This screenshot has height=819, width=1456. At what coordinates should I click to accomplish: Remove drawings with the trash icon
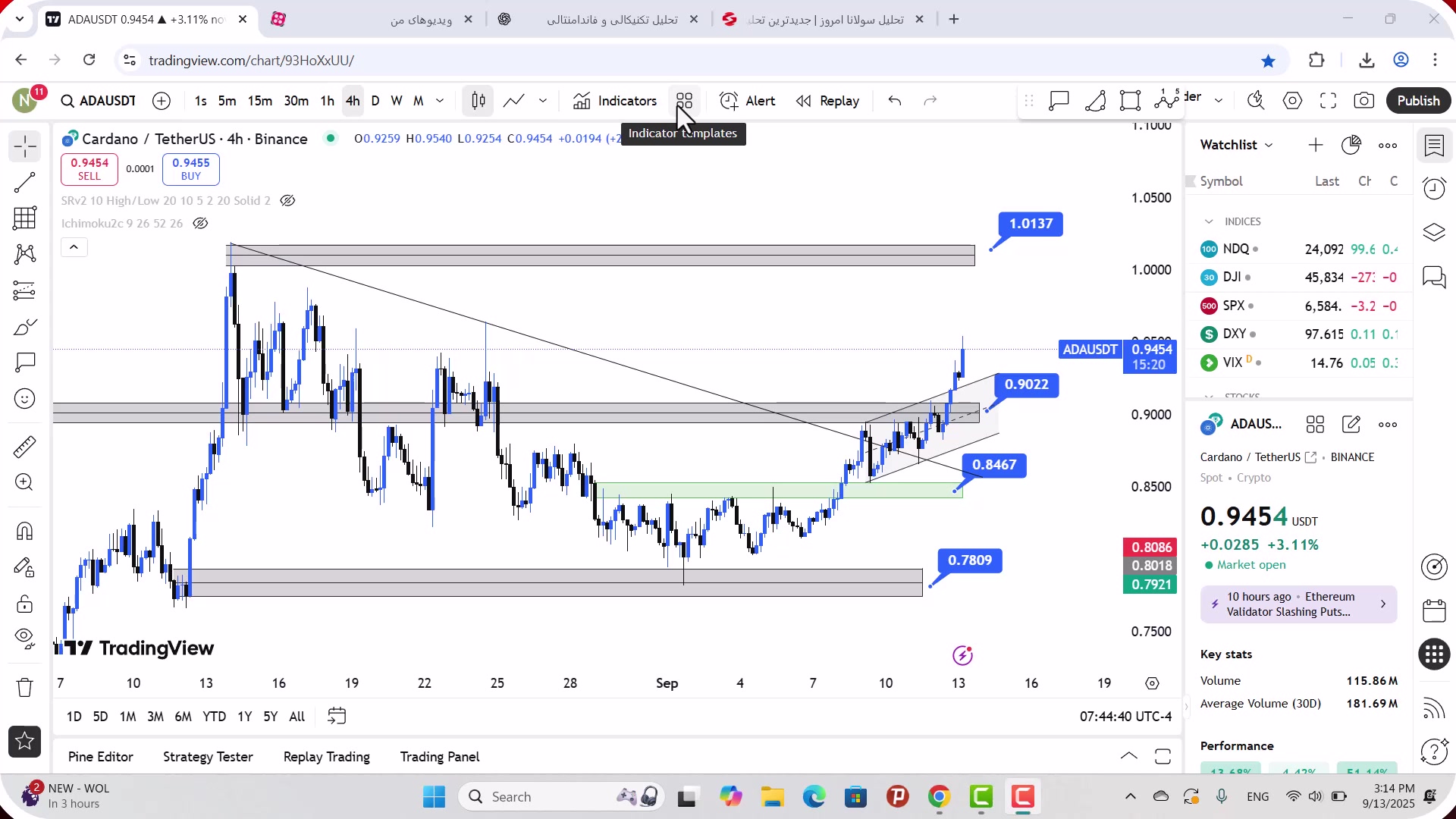pyautogui.click(x=25, y=688)
